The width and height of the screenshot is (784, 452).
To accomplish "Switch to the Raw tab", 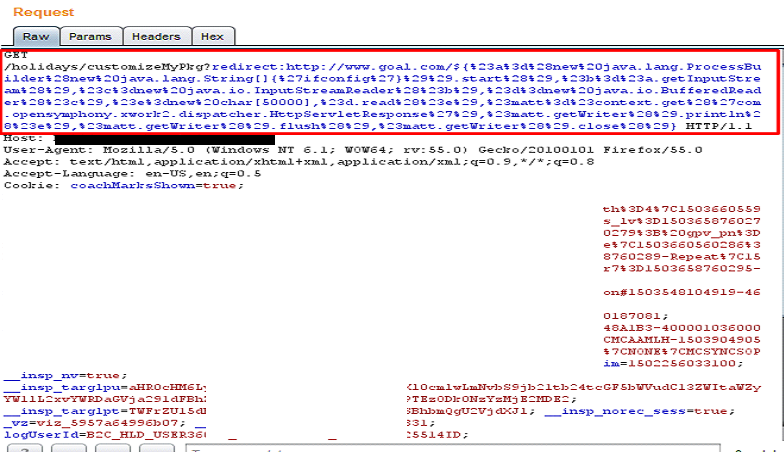I will [29, 36].
